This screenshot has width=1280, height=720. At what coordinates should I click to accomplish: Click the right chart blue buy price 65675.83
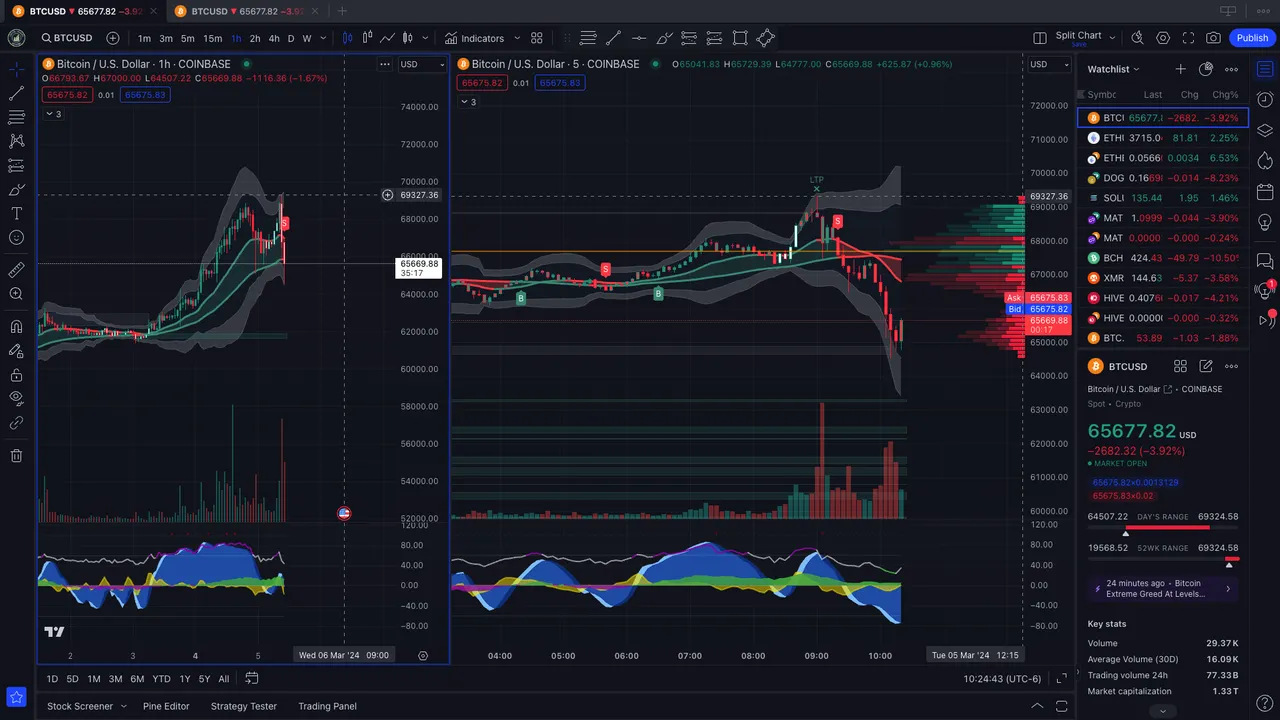click(x=560, y=83)
